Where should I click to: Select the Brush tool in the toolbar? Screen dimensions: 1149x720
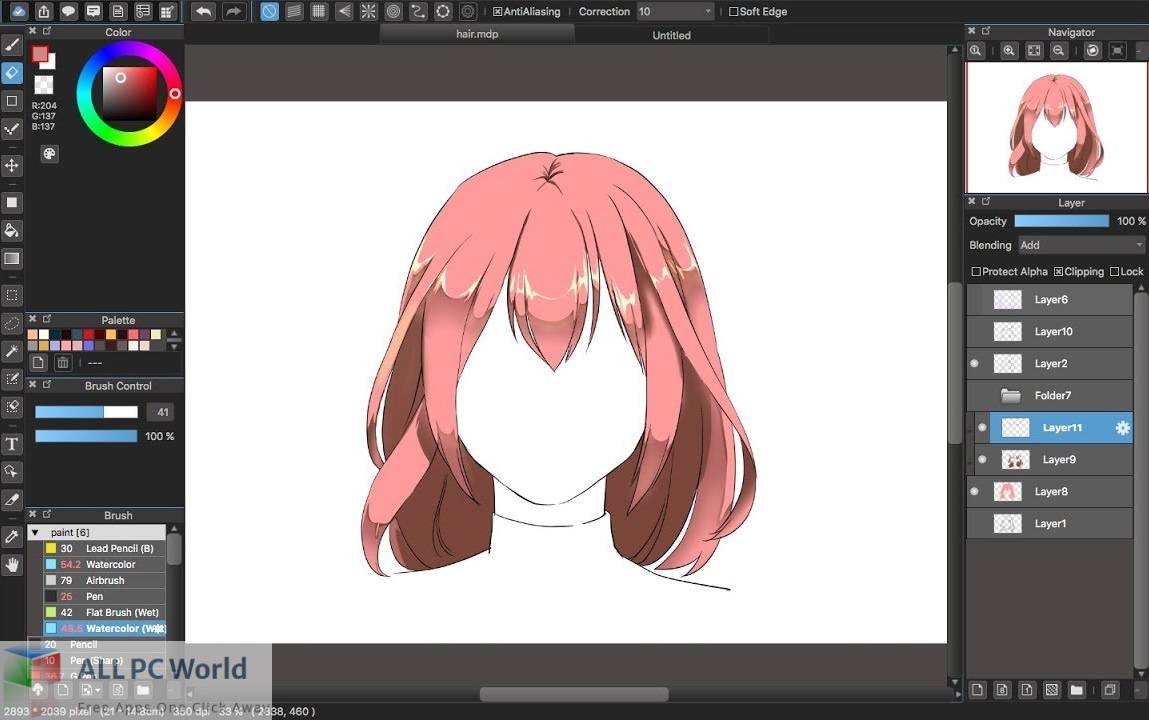click(12, 44)
